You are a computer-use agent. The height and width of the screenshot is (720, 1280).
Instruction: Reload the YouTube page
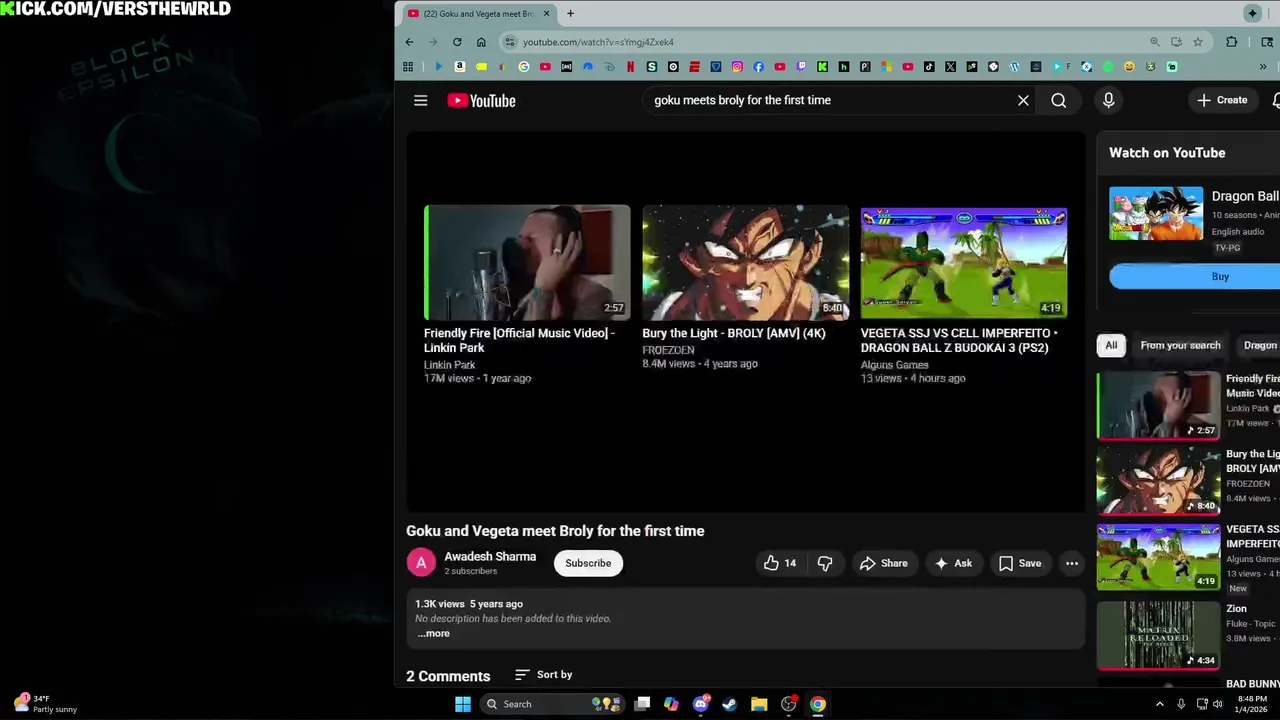coord(457,42)
